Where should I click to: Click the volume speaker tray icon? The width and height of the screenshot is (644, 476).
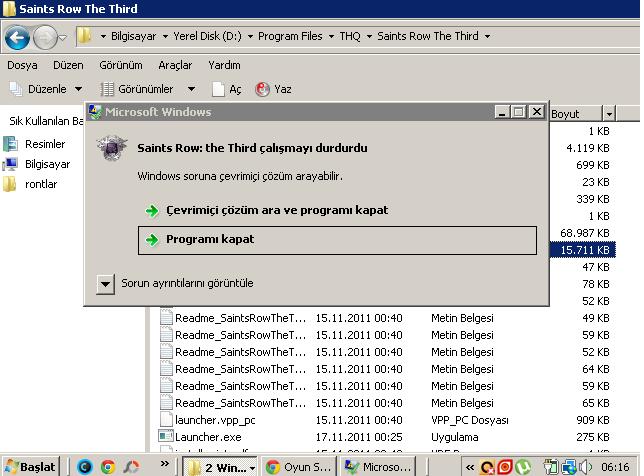pos(585,467)
